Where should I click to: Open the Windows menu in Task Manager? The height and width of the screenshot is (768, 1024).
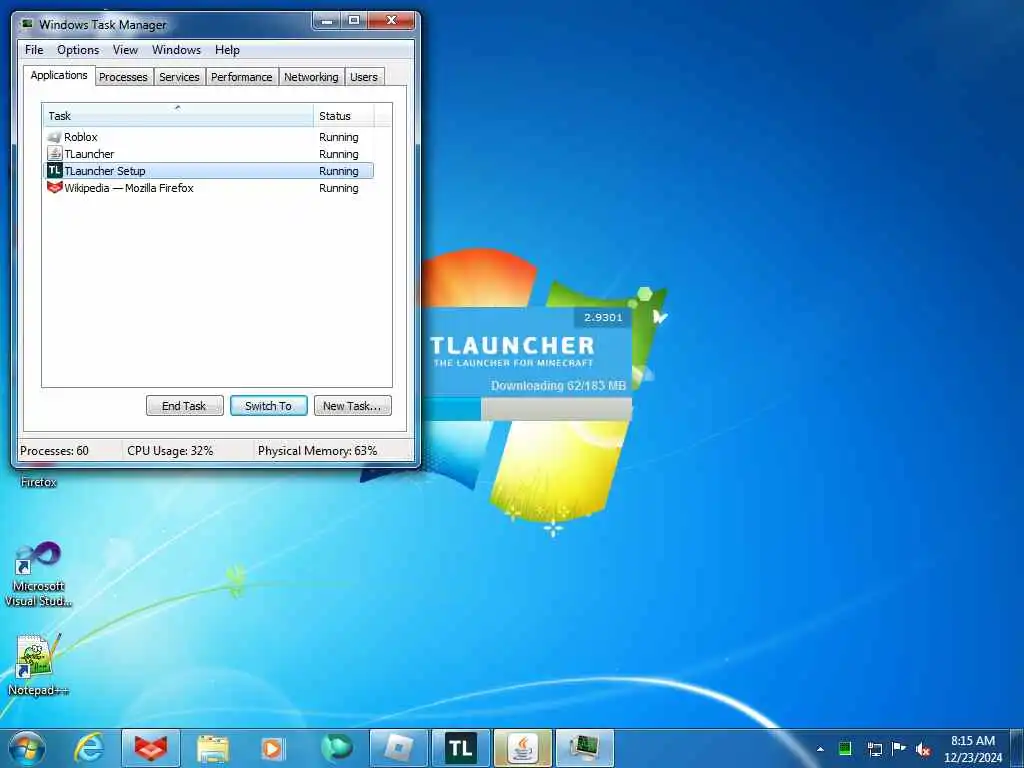pos(176,50)
